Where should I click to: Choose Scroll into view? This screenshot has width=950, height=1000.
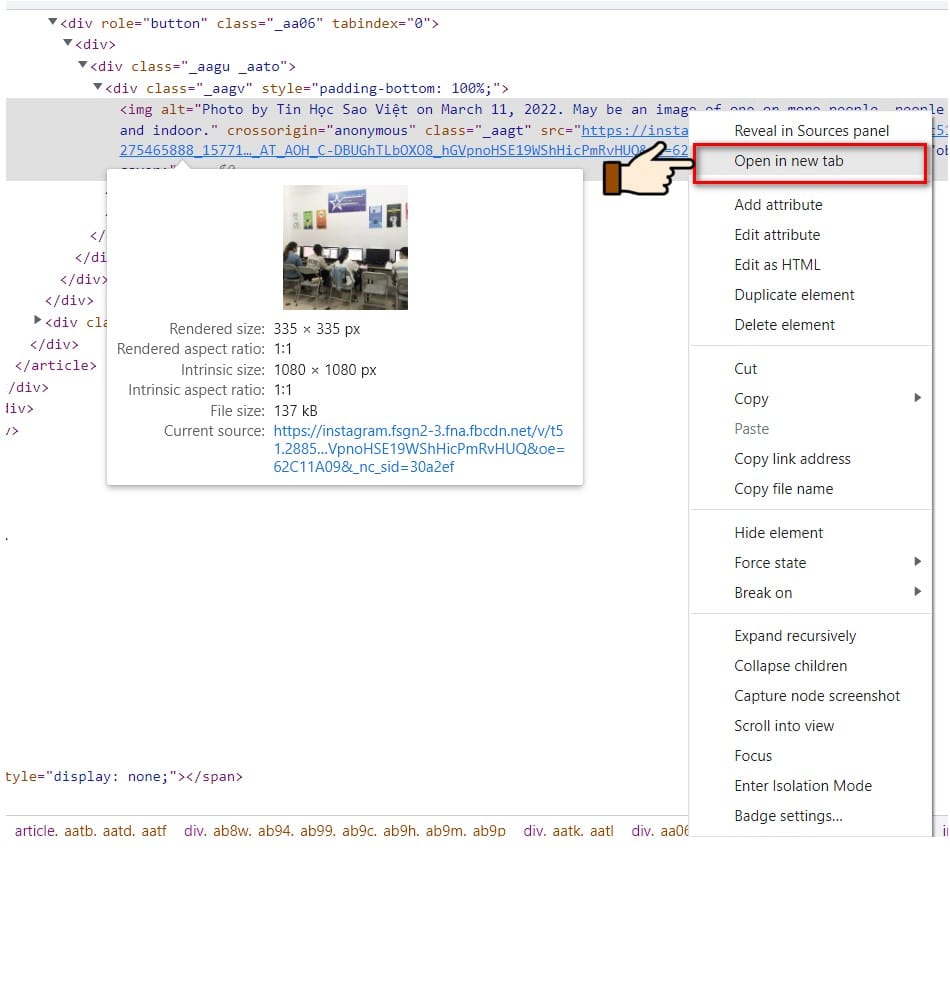(811, 726)
